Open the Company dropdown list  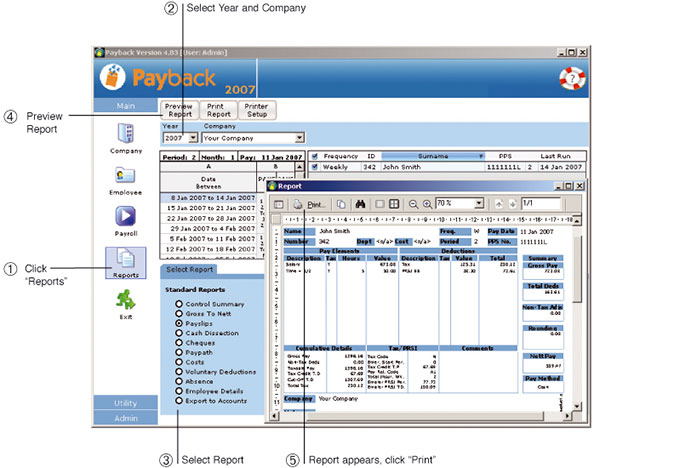pyautogui.click(x=298, y=139)
